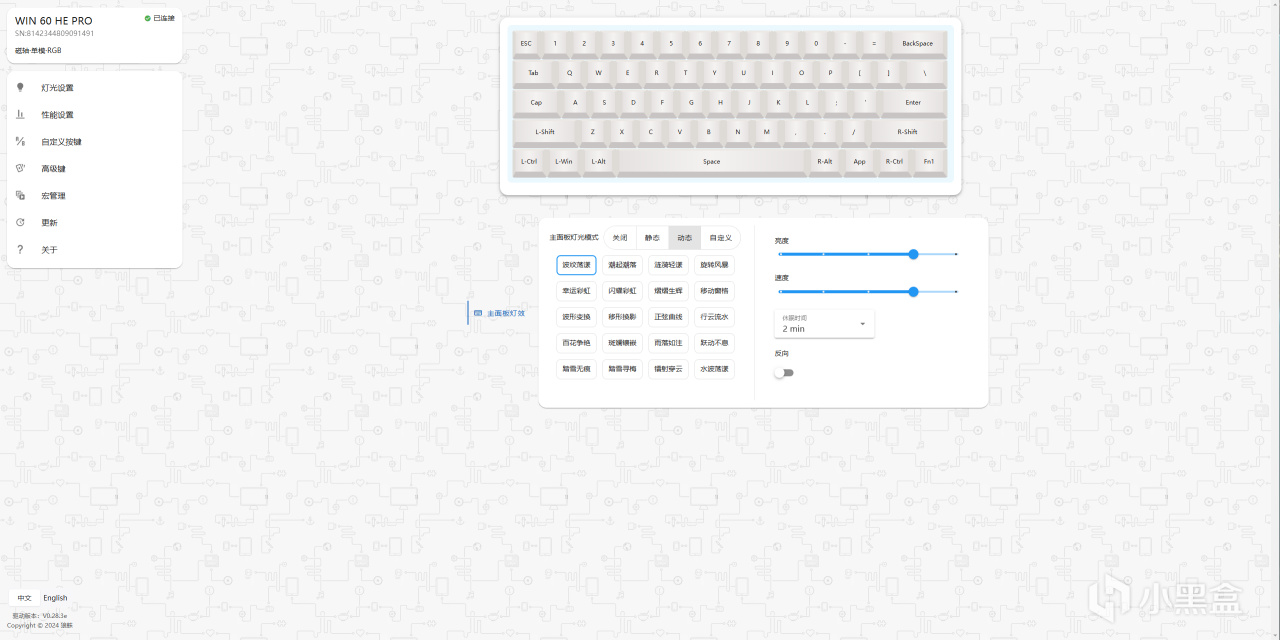Click the 磁轴·单模·RGB device description

click(x=38, y=50)
